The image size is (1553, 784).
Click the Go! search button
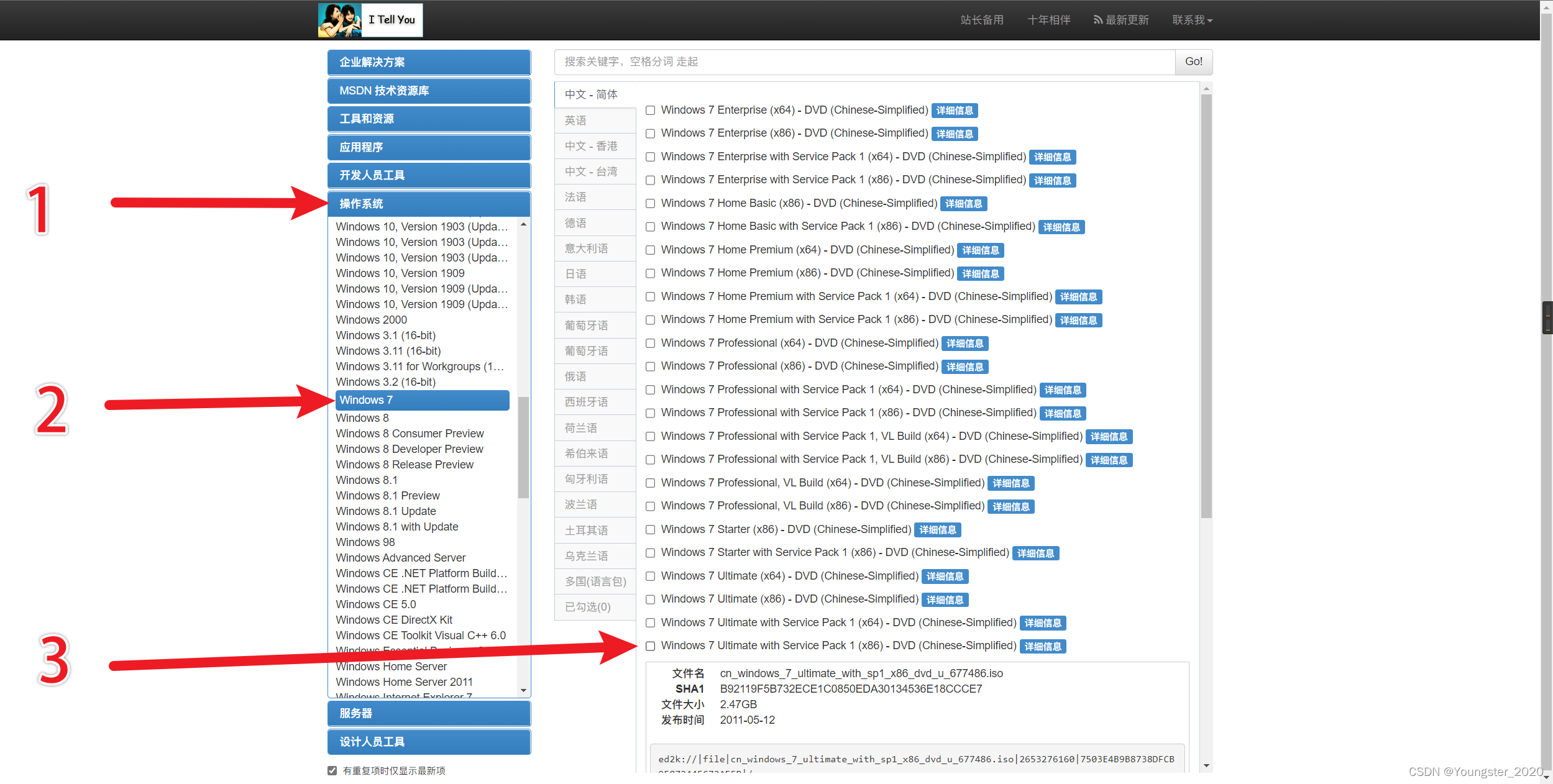[x=1194, y=62]
